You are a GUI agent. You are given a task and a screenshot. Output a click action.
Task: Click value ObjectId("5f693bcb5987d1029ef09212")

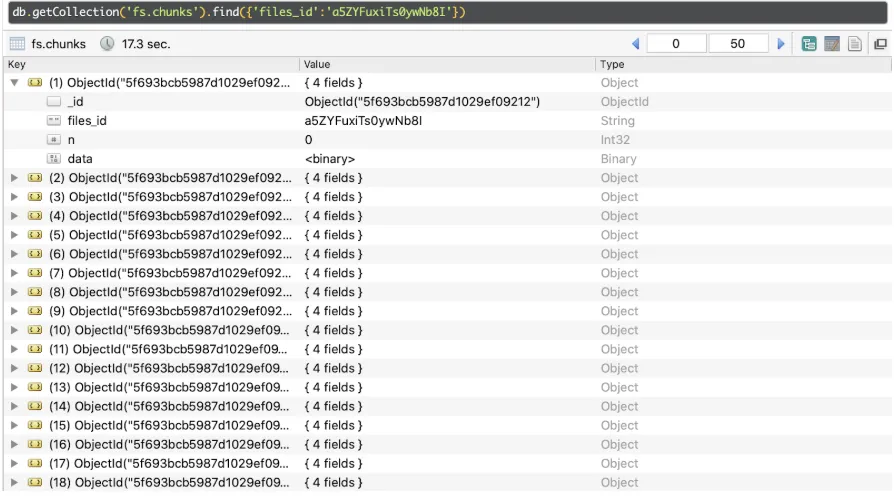[422, 102]
